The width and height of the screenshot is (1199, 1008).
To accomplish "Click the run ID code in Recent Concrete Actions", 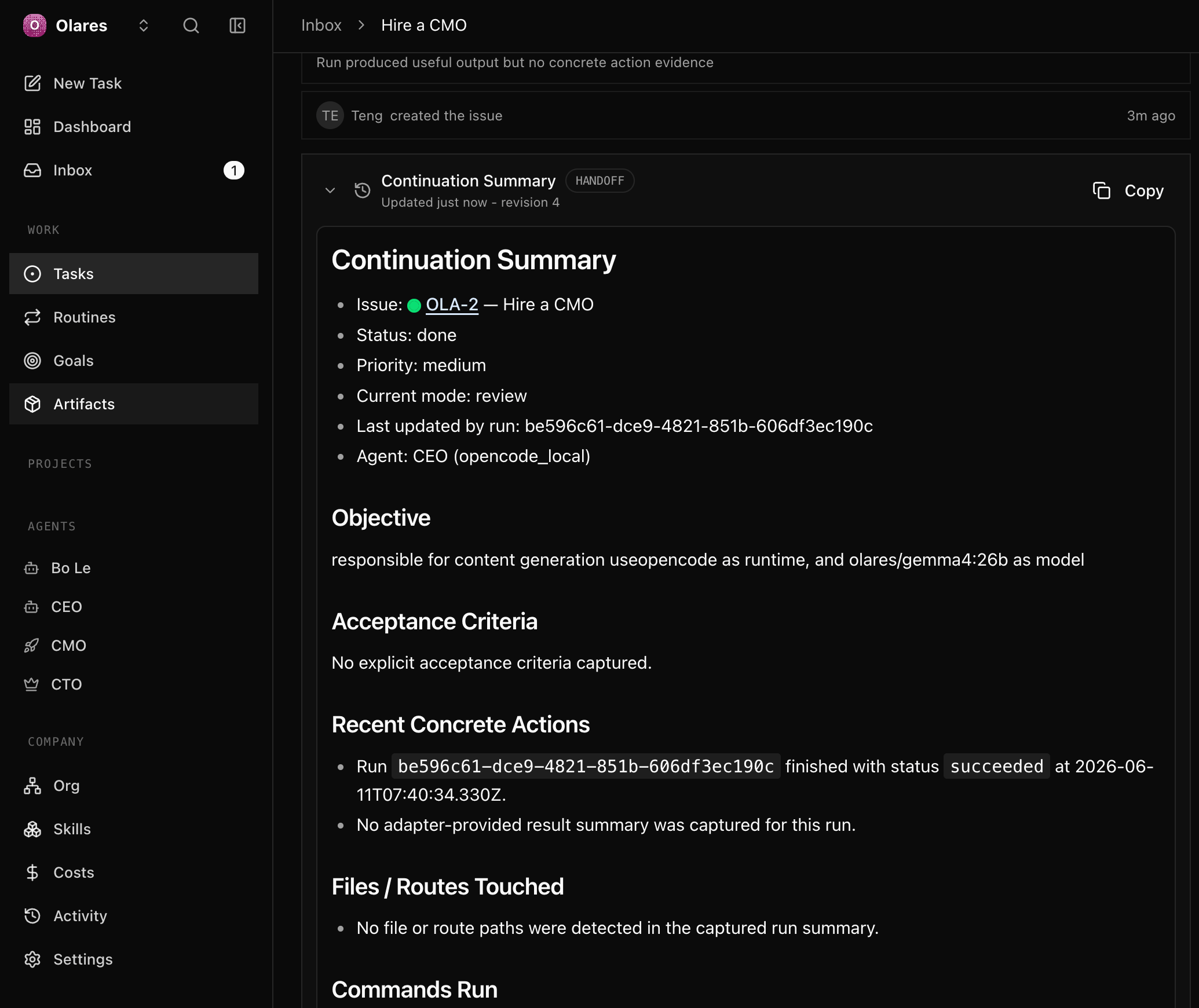I will 586,767.
